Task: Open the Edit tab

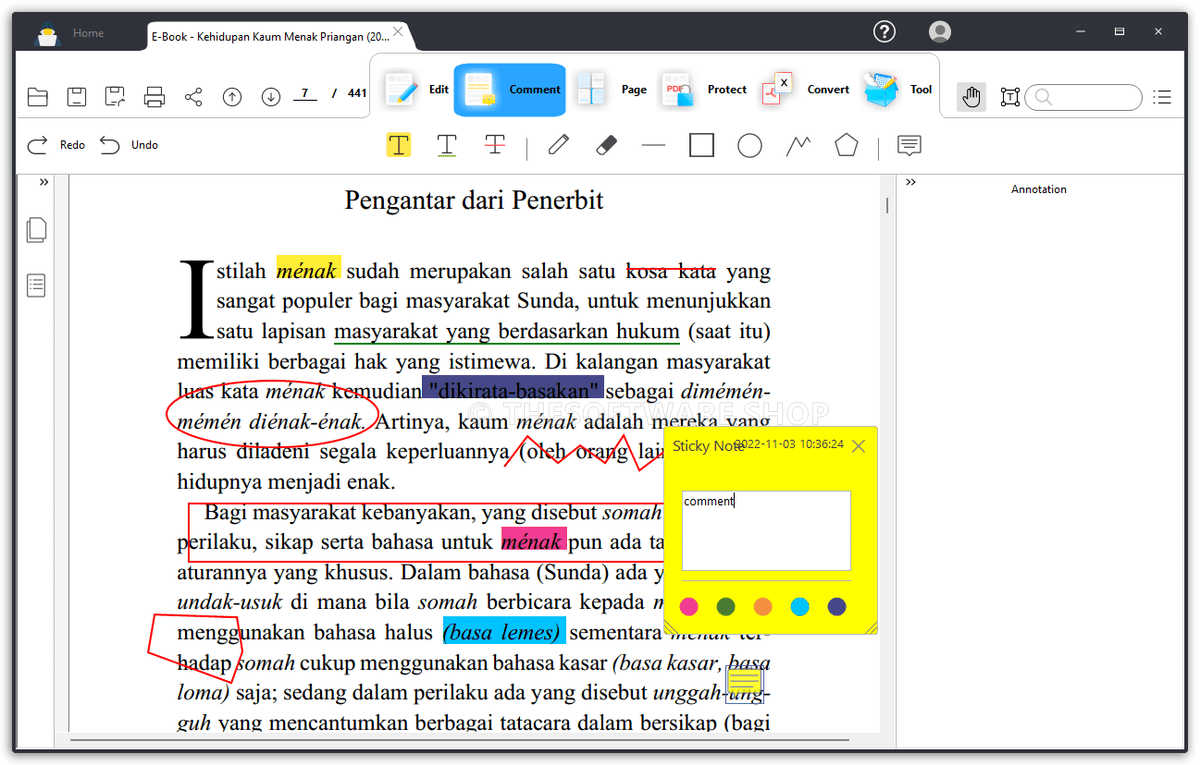Action: click(416, 90)
